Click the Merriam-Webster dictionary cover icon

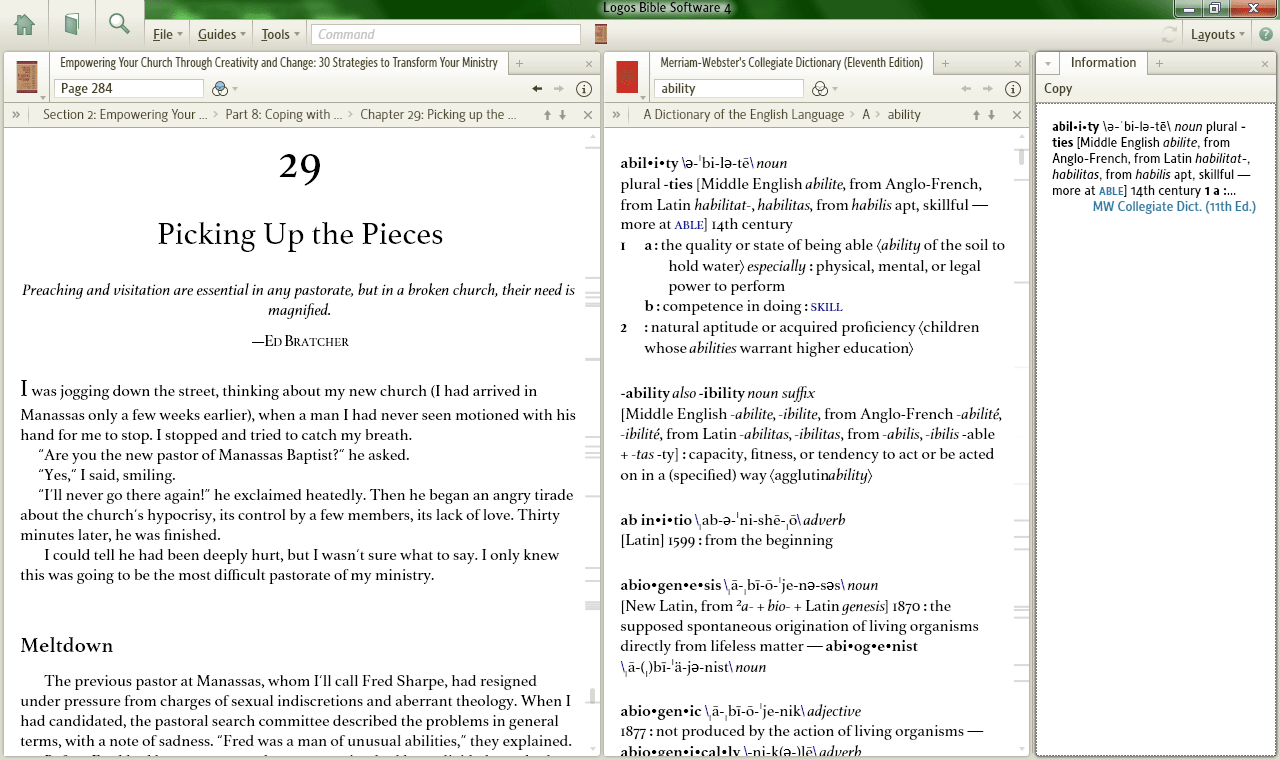tap(627, 76)
